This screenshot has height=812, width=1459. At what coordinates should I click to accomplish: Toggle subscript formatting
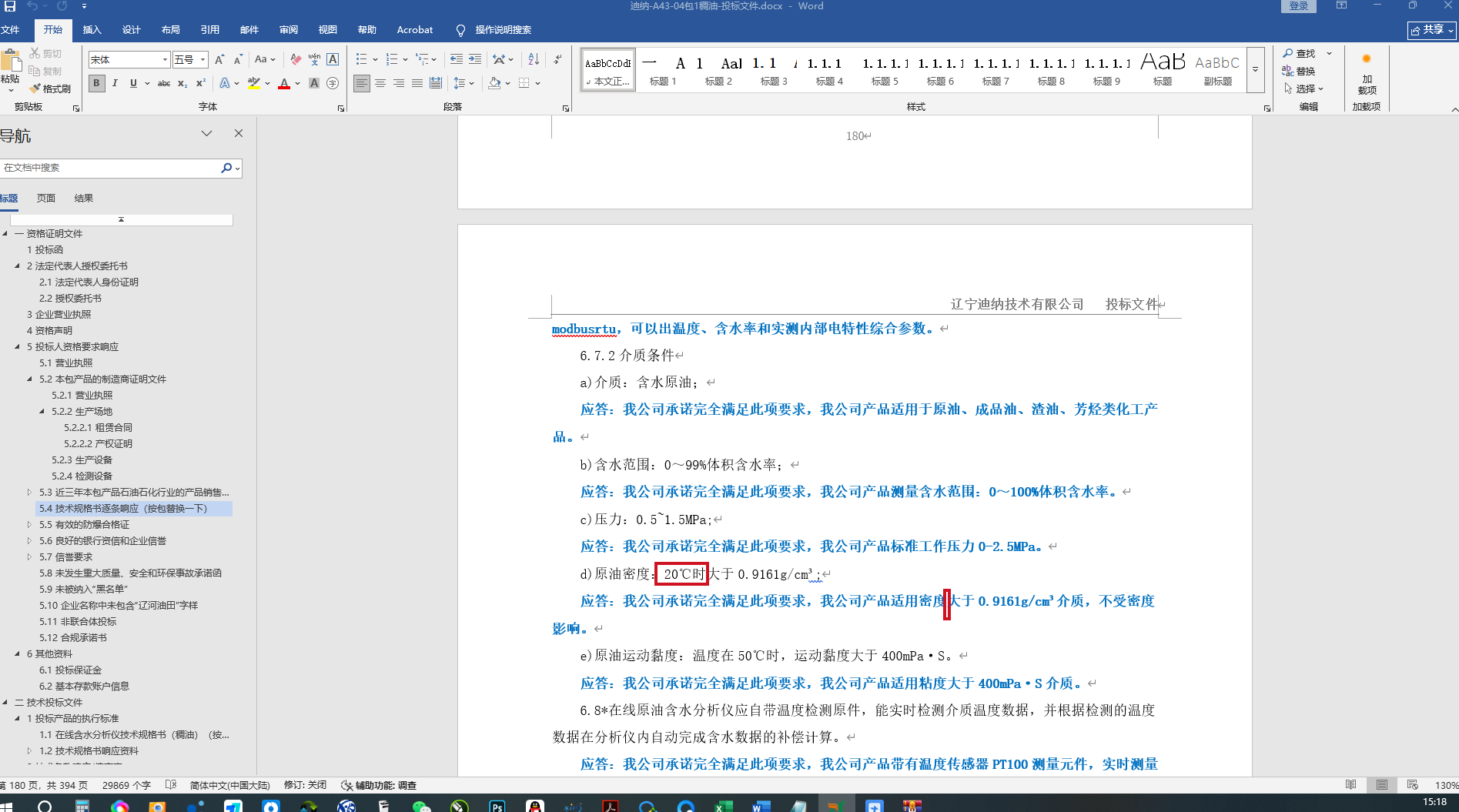pos(182,83)
